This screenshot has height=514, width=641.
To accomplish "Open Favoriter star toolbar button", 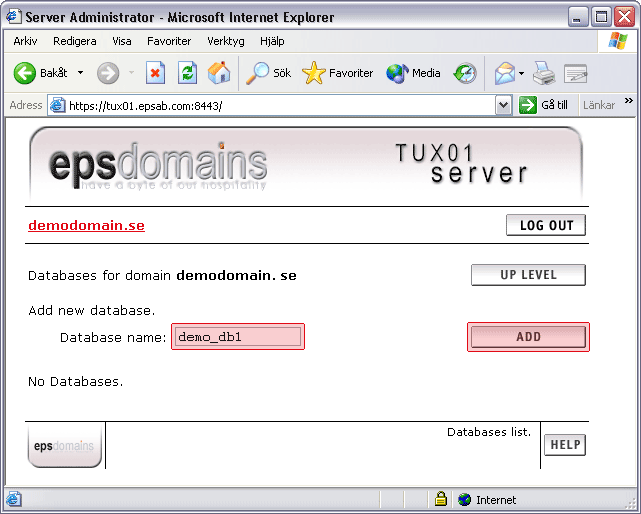I will tap(338, 73).
